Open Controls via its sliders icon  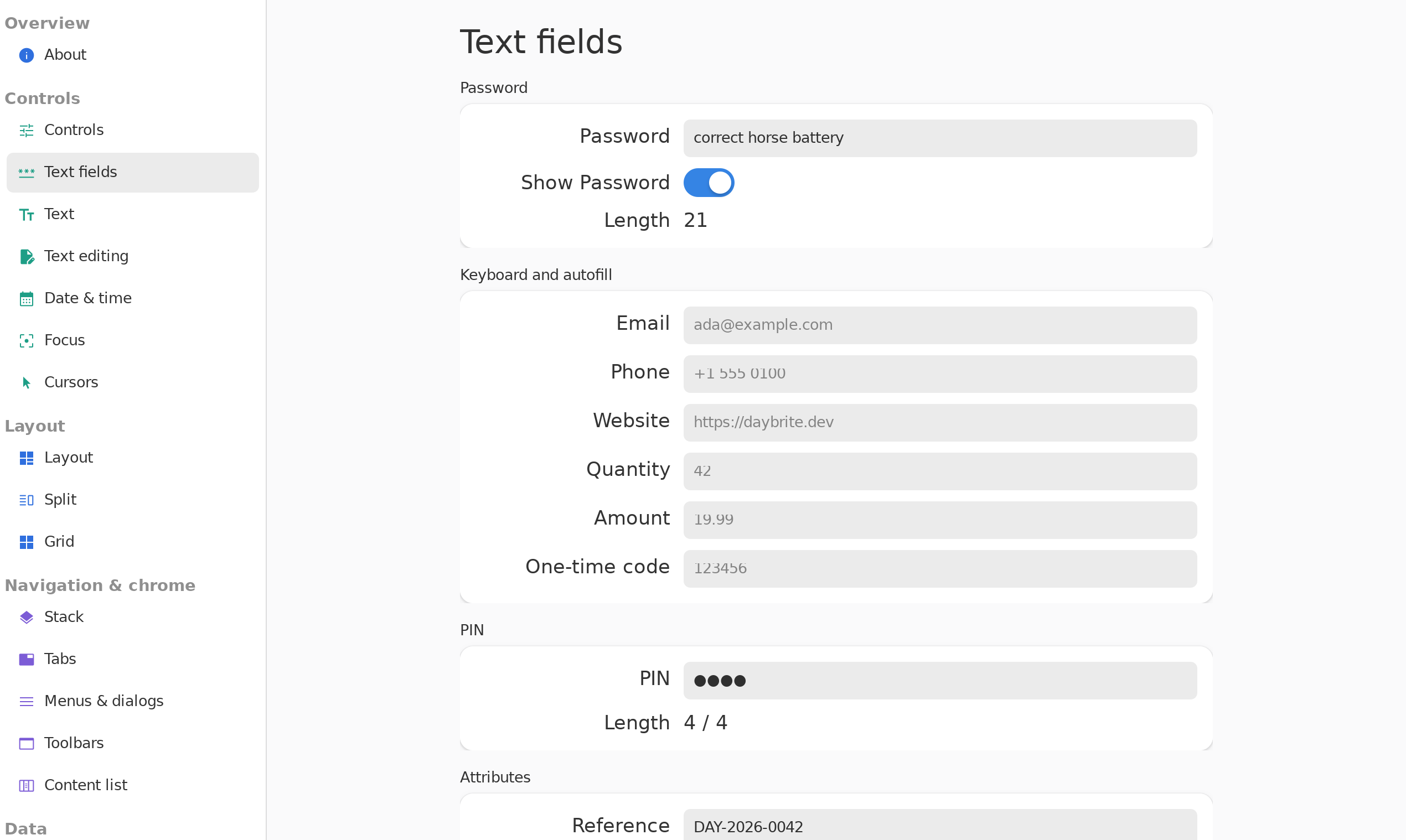coord(27,130)
